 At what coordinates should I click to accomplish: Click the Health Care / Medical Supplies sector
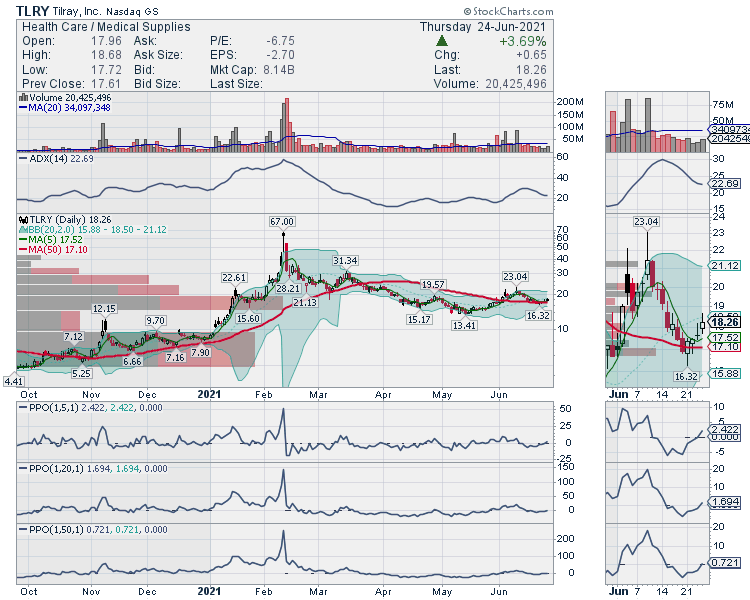pyautogui.click(x=106, y=27)
